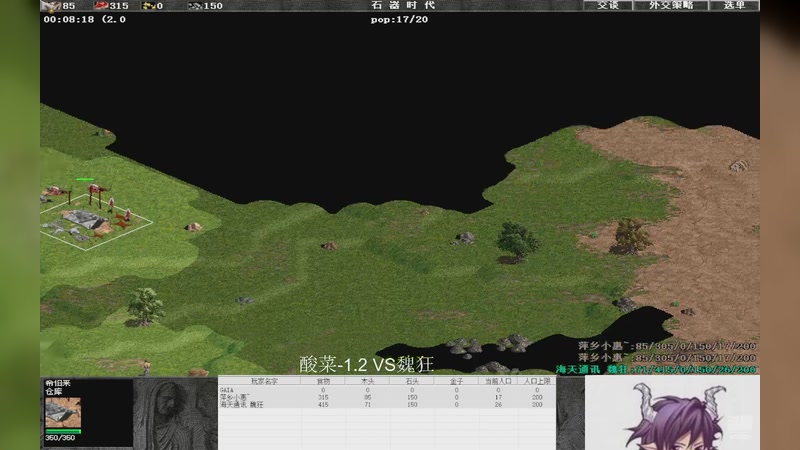800x450 pixels.
Task: Click the 木头 column header
Action: point(367,381)
